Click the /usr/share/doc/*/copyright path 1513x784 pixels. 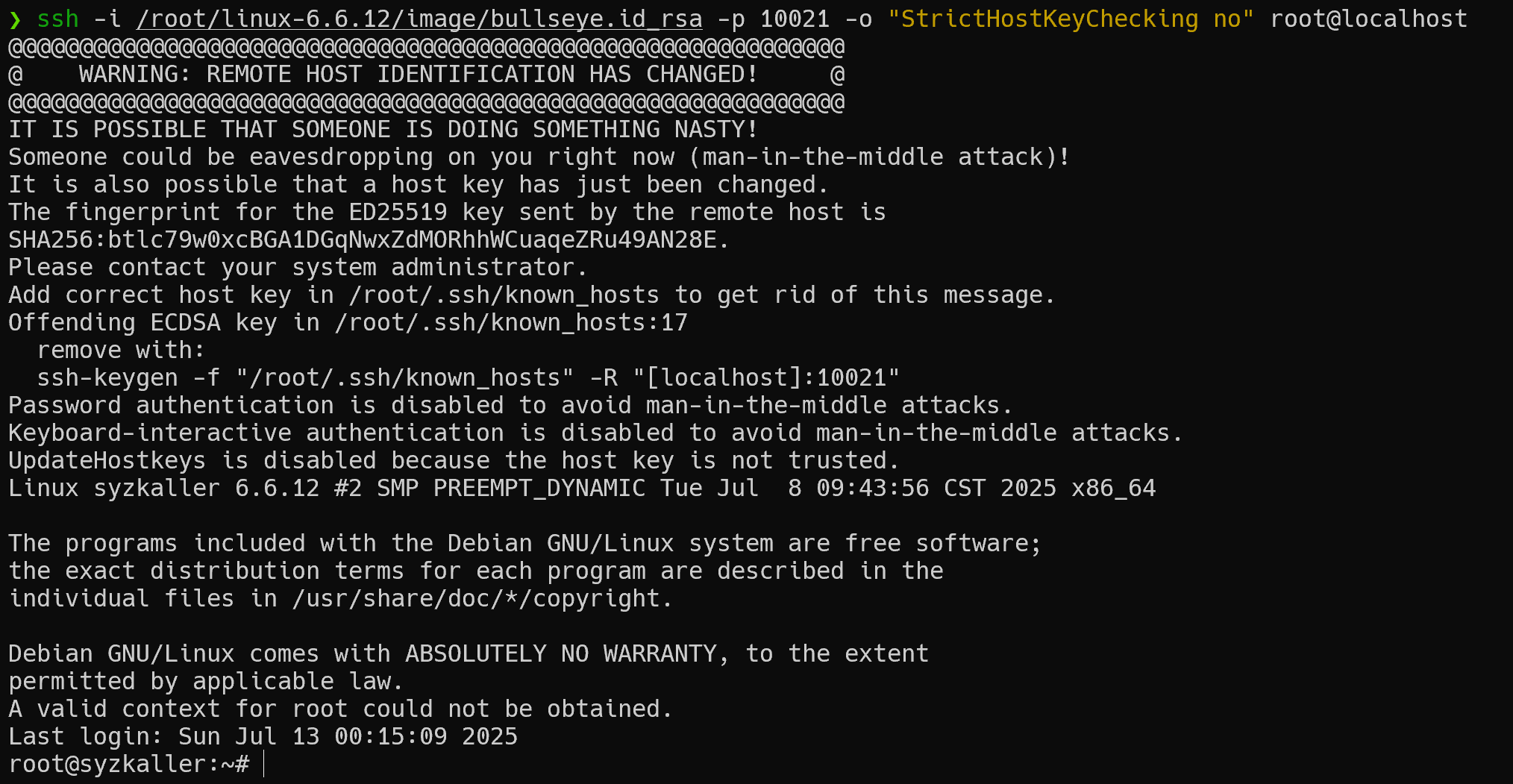pos(482,599)
